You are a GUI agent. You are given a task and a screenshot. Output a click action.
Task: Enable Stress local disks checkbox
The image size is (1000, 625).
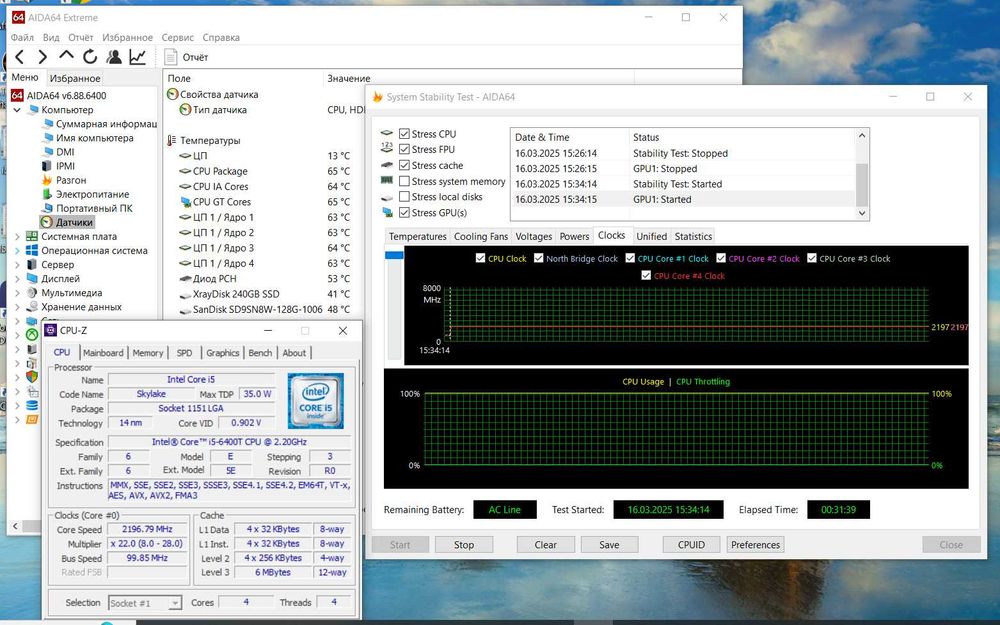point(404,197)
